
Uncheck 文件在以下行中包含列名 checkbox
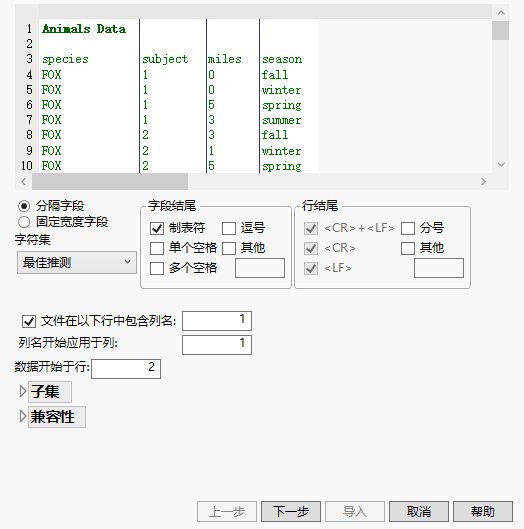[x=29, y=321]
